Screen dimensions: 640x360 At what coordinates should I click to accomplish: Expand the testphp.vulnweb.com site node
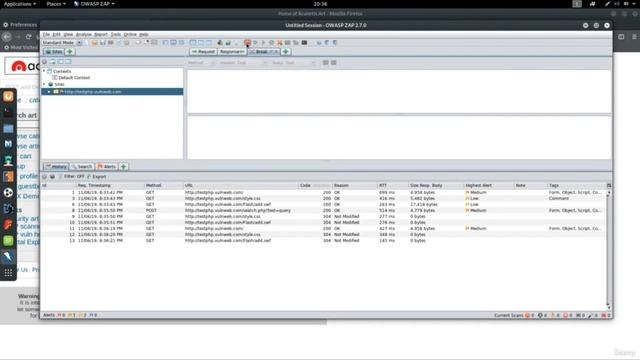click(49, 92)
